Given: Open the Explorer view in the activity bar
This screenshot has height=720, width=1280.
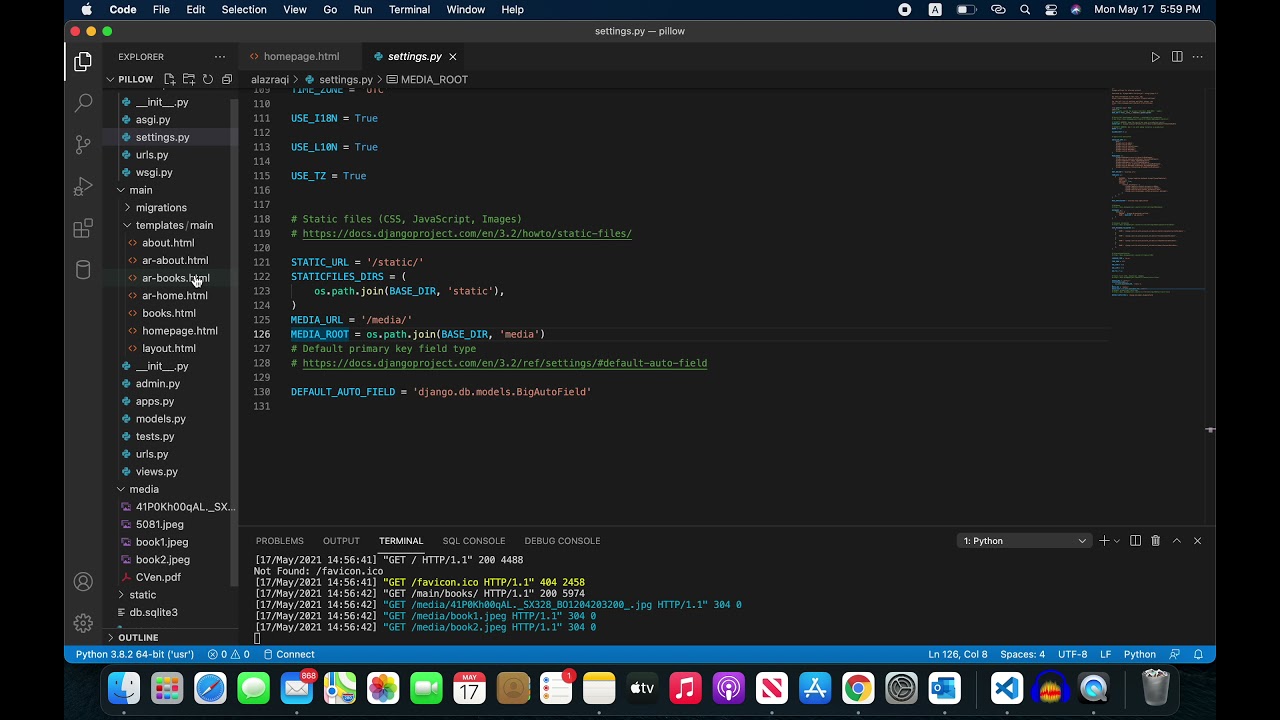Looking at the screenshot, I should tap(83, 63).
